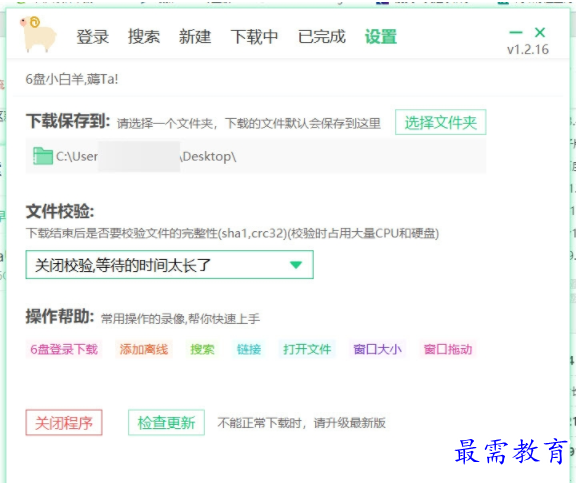Click the green folder icon beside path

43,156
